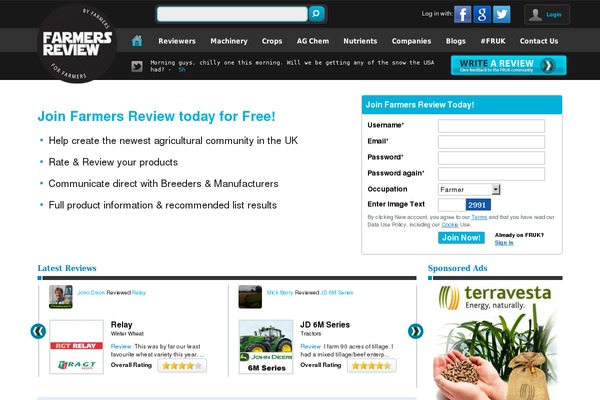Open the Reviewers menu
Image resolution: width=600 pixels, height=400 pixels.
177,41
